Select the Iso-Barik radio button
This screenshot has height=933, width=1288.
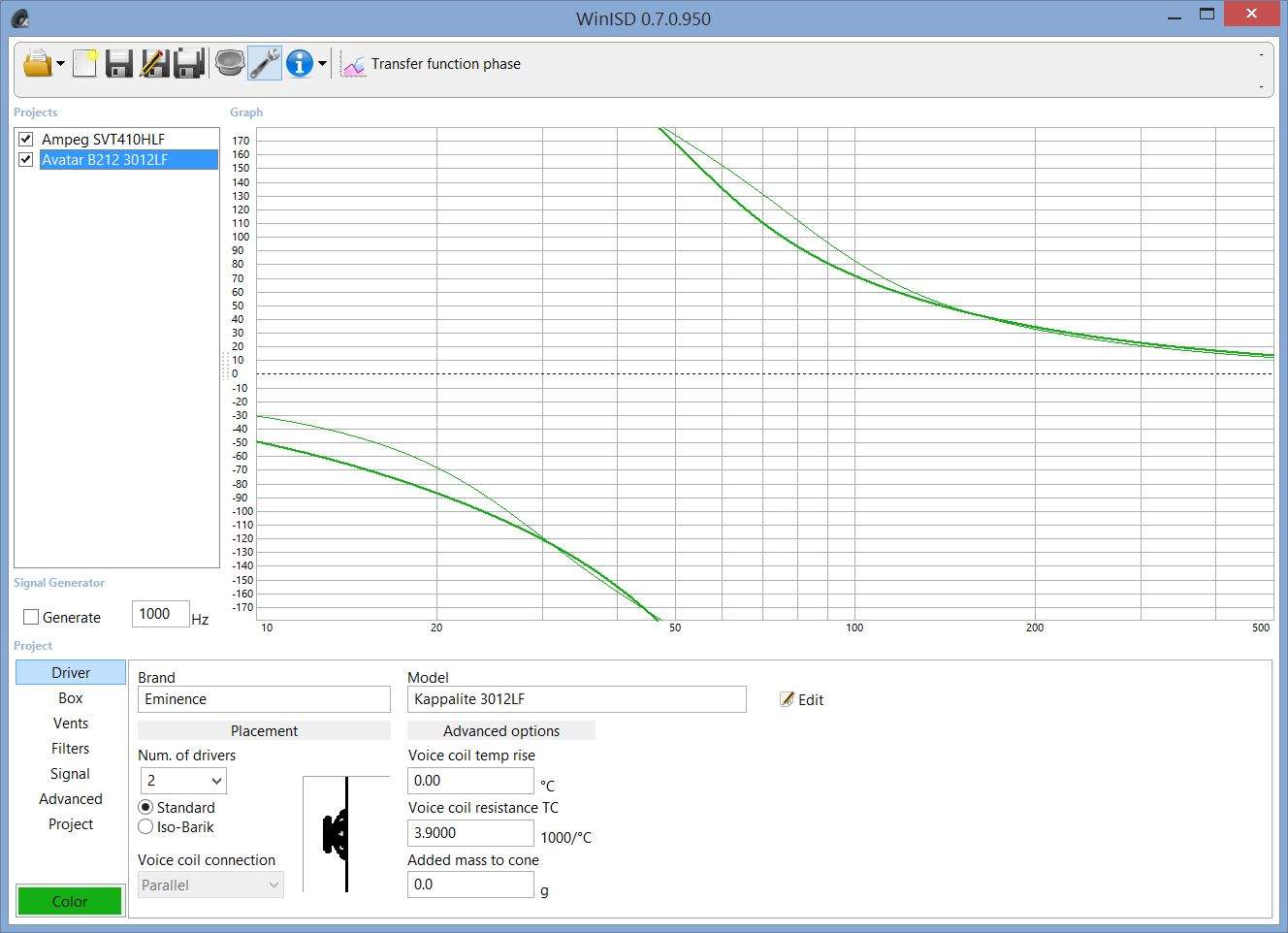146,827
